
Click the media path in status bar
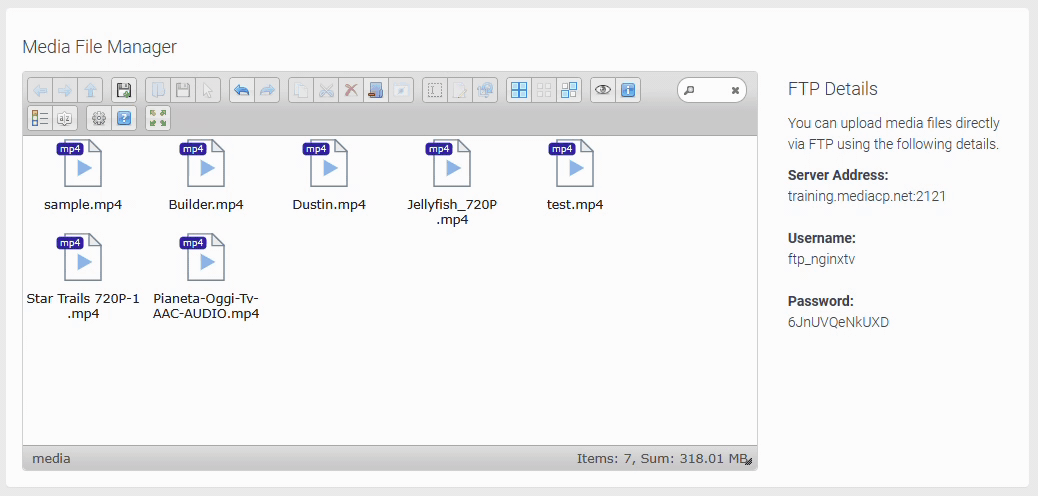click(51, 458)
